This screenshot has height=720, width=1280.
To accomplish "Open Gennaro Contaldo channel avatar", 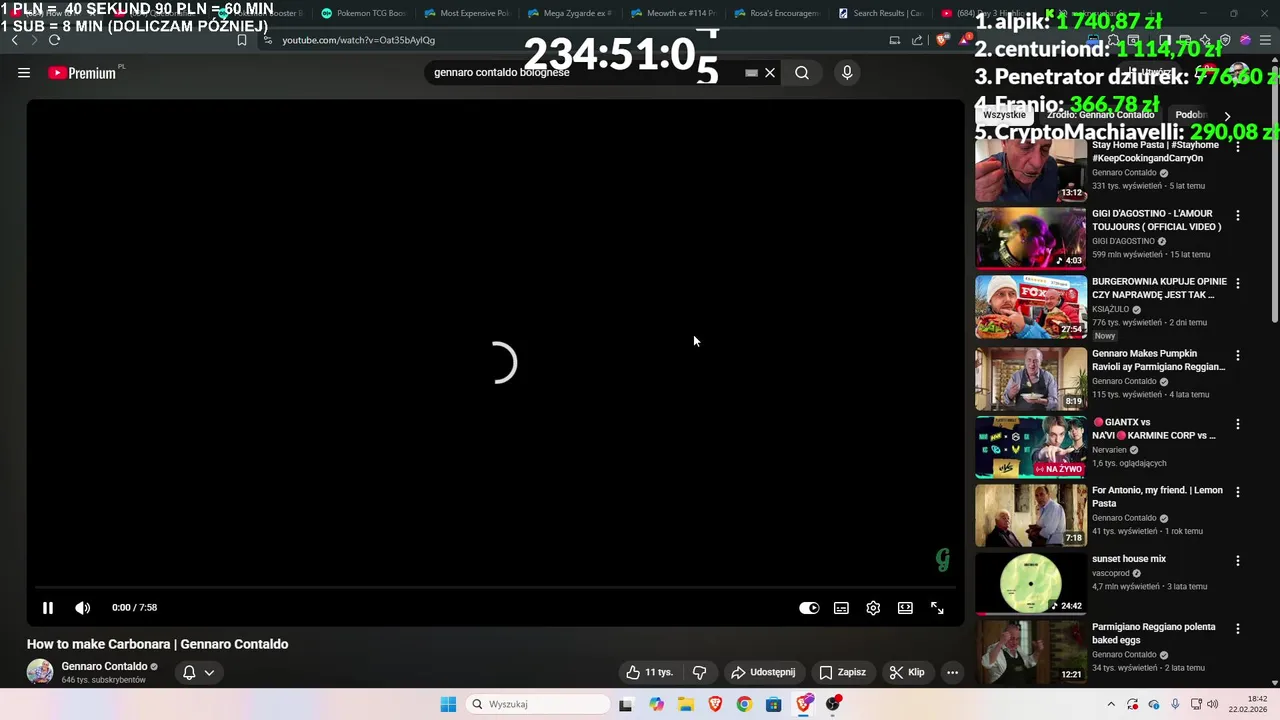I will point(40,672).
